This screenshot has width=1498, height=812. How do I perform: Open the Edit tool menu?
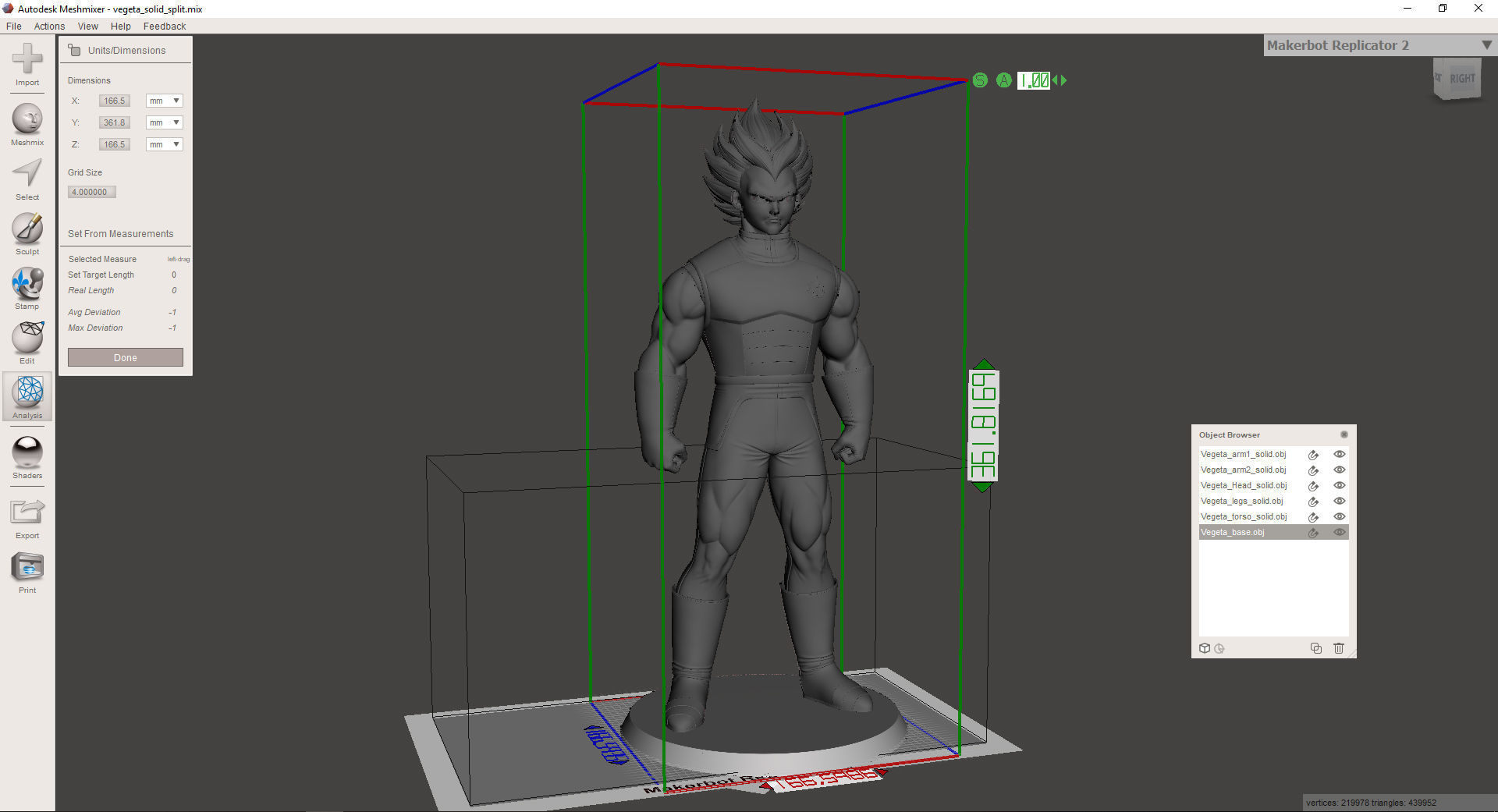(27, 343)
